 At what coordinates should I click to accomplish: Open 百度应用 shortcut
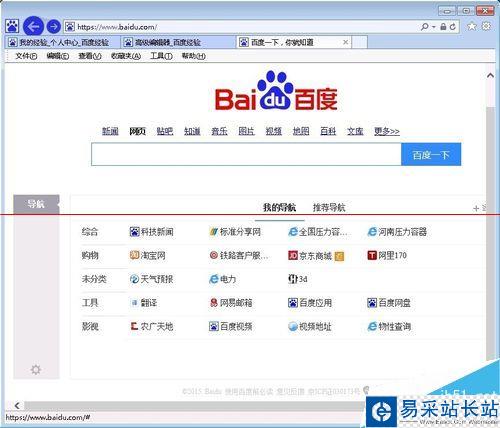click(310, 303)
